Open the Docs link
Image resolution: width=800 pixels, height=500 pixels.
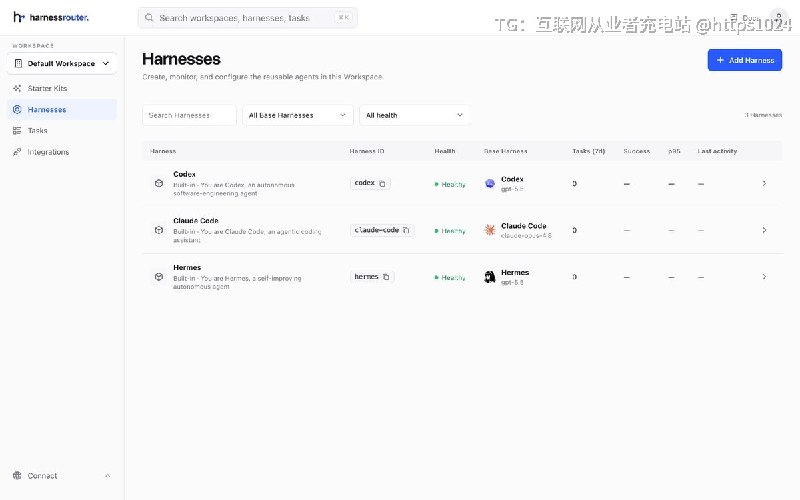click(x=745, y=18)
